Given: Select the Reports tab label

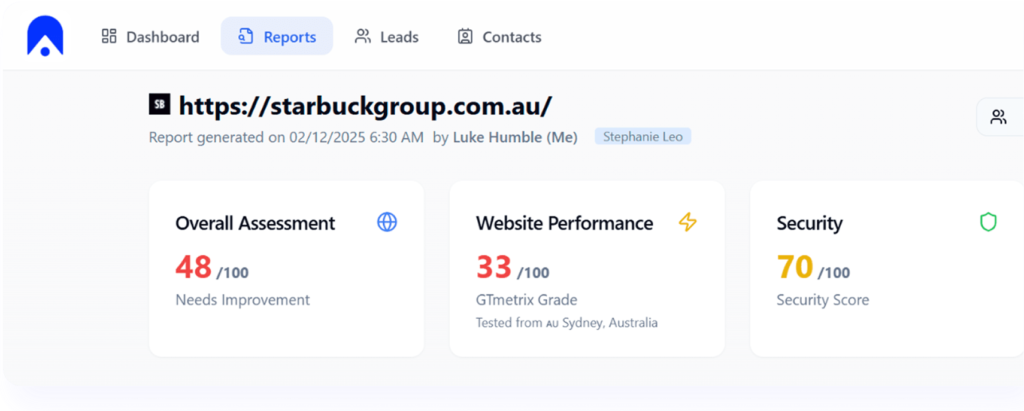Looking at the screenshot, I should pyautogui.click(x=290, y=37).
